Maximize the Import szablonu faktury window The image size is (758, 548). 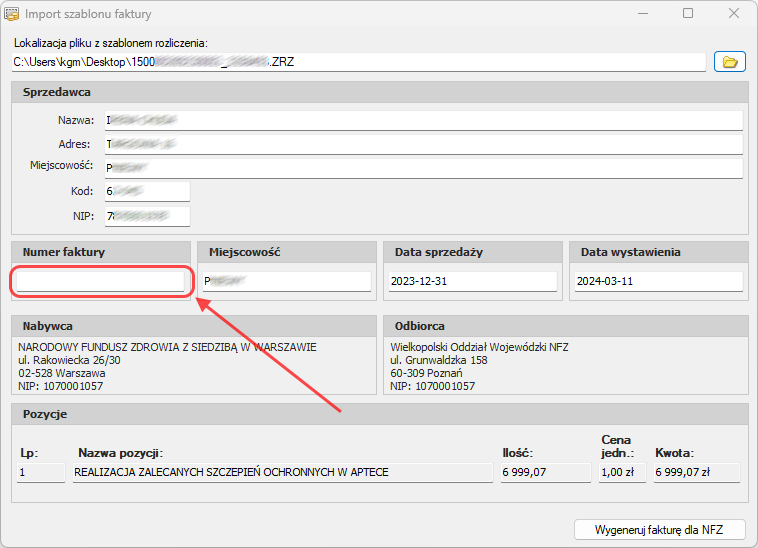(688, 14)
